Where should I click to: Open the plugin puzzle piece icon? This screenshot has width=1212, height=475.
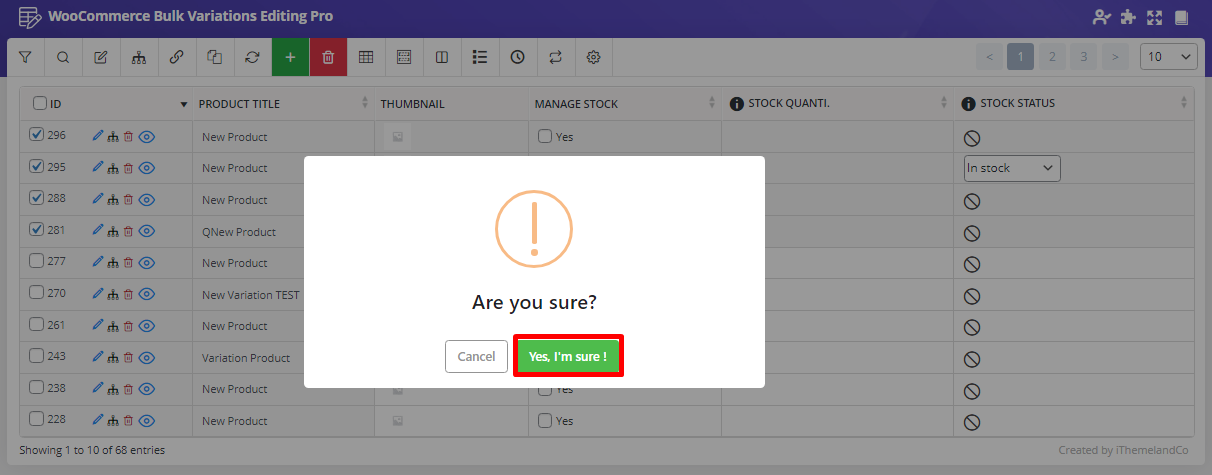pyautogui.click(x=1128, y=17)
